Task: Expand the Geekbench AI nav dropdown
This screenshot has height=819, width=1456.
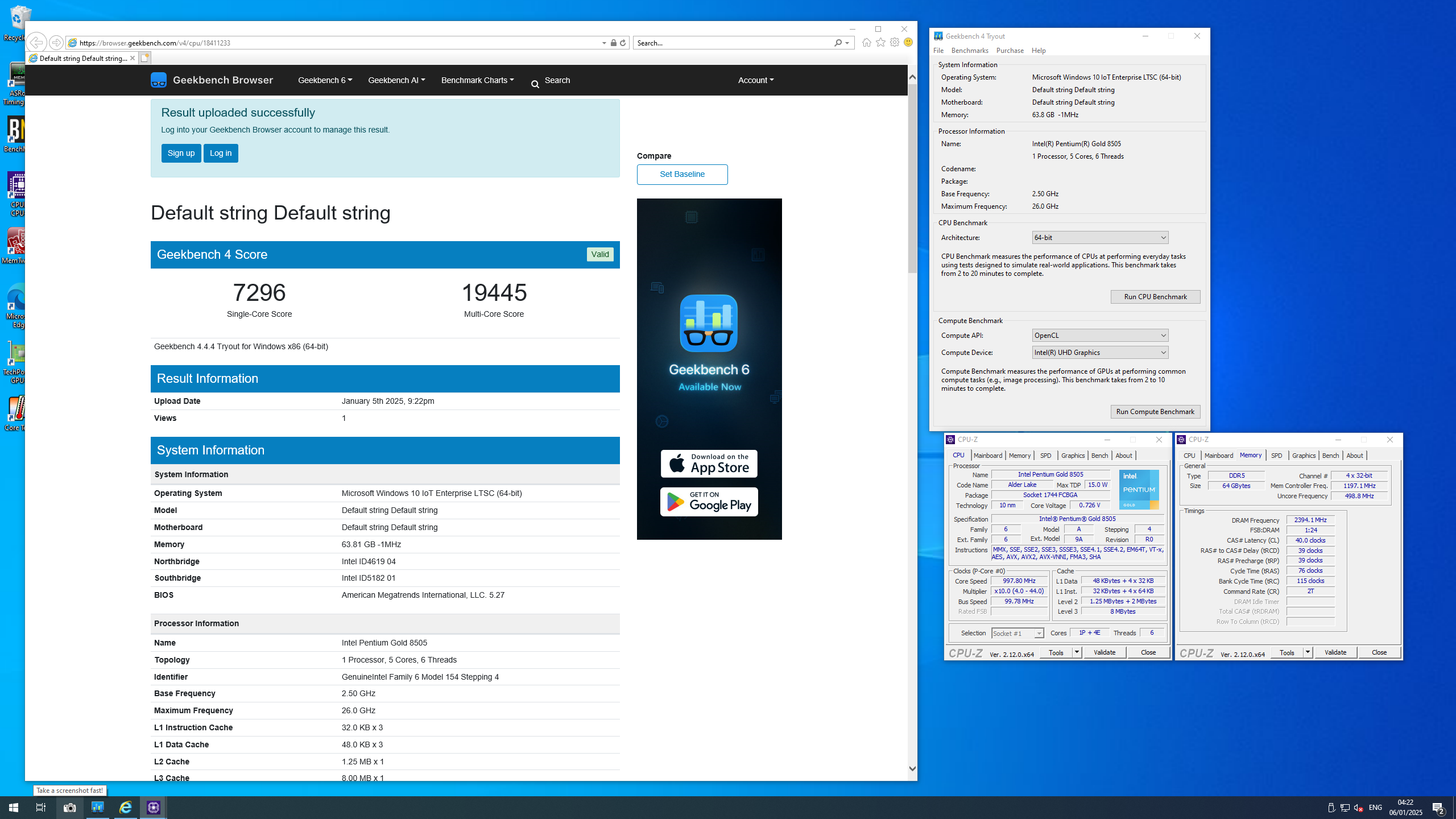Action: pos(396,80)
